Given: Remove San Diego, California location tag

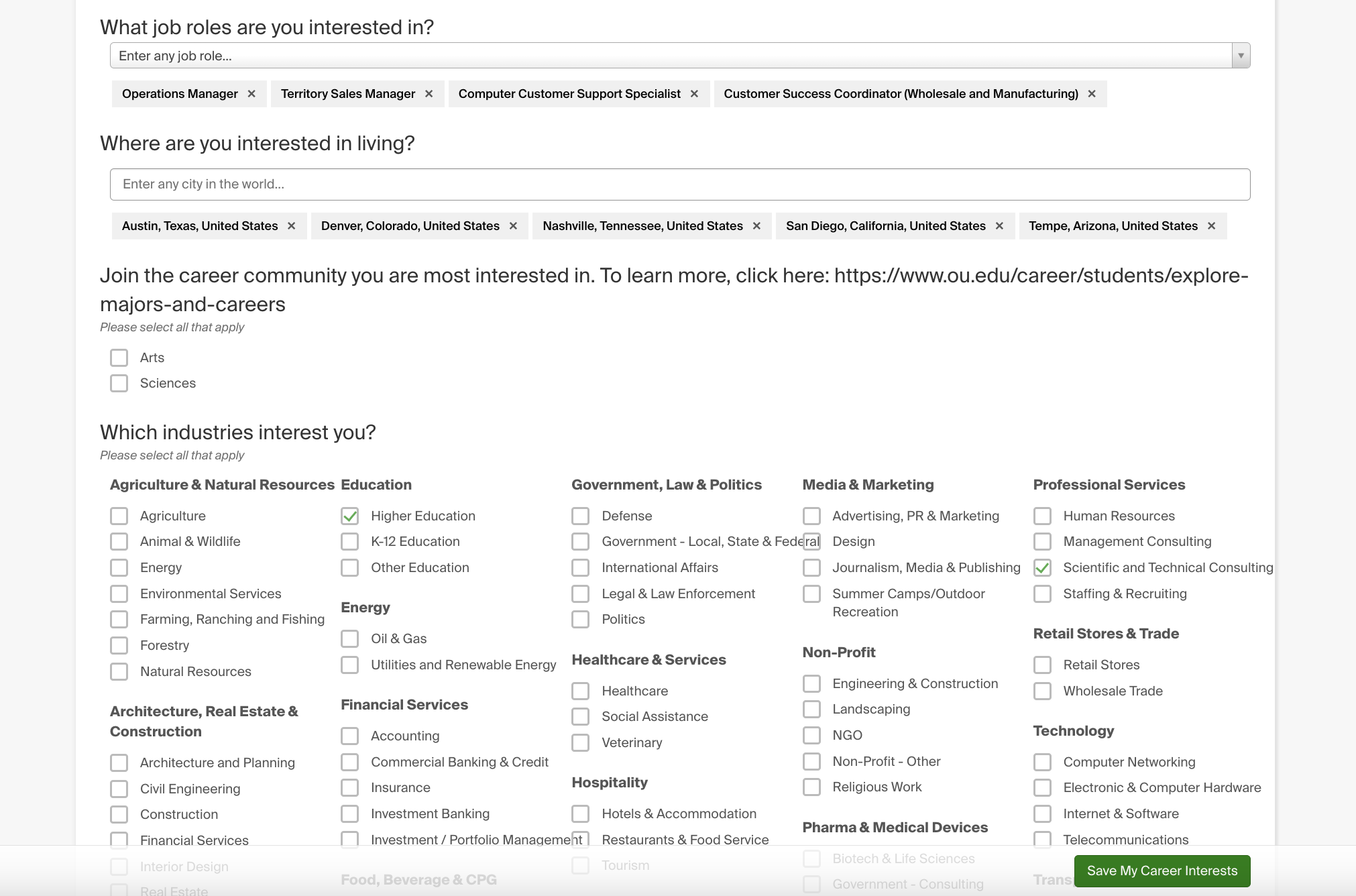Looking at the screenshot, I should 999,226.
